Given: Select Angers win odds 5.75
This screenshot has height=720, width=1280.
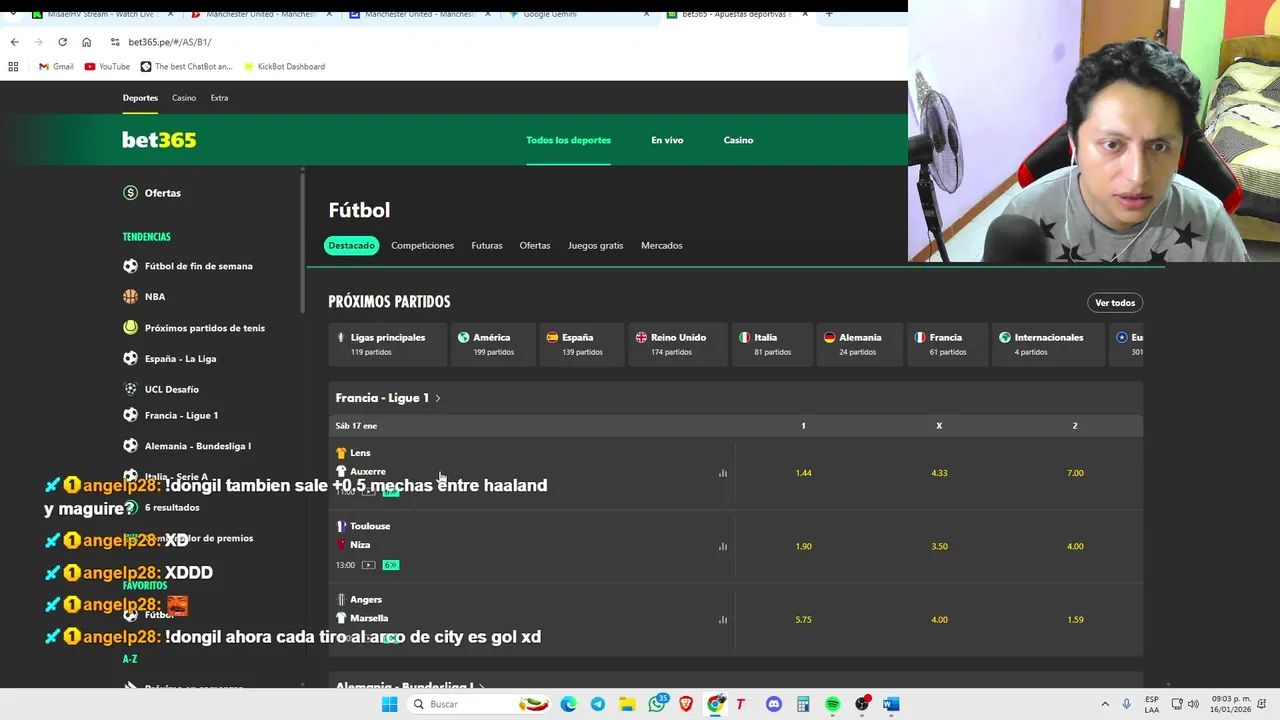Looking at the screenshot, I should 803,619.
